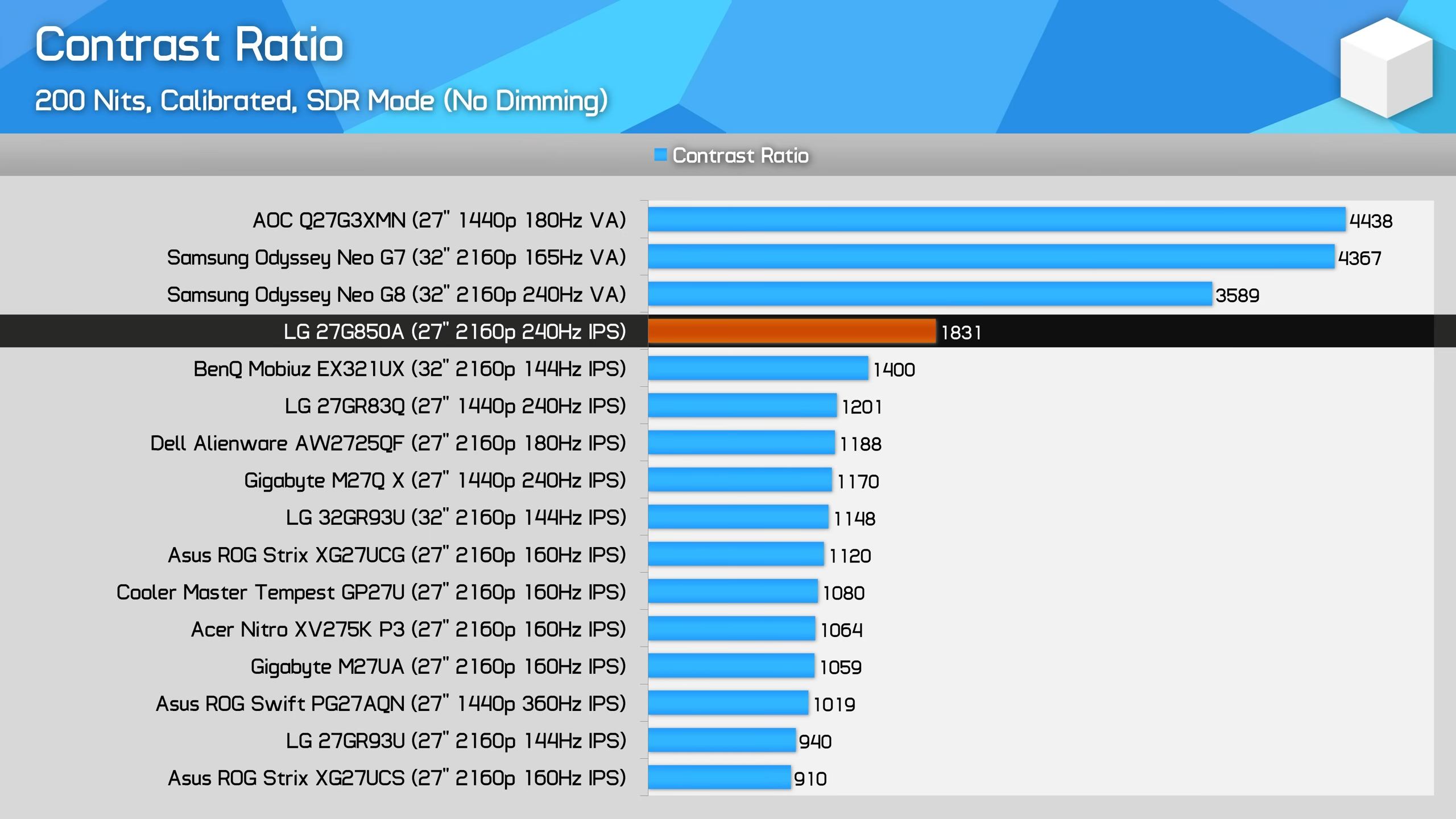Screen dimensions: 1456x819
Task: Click the BenQ Mobiuz EX321UX blue bar
Action: click(x=758, y=369)
